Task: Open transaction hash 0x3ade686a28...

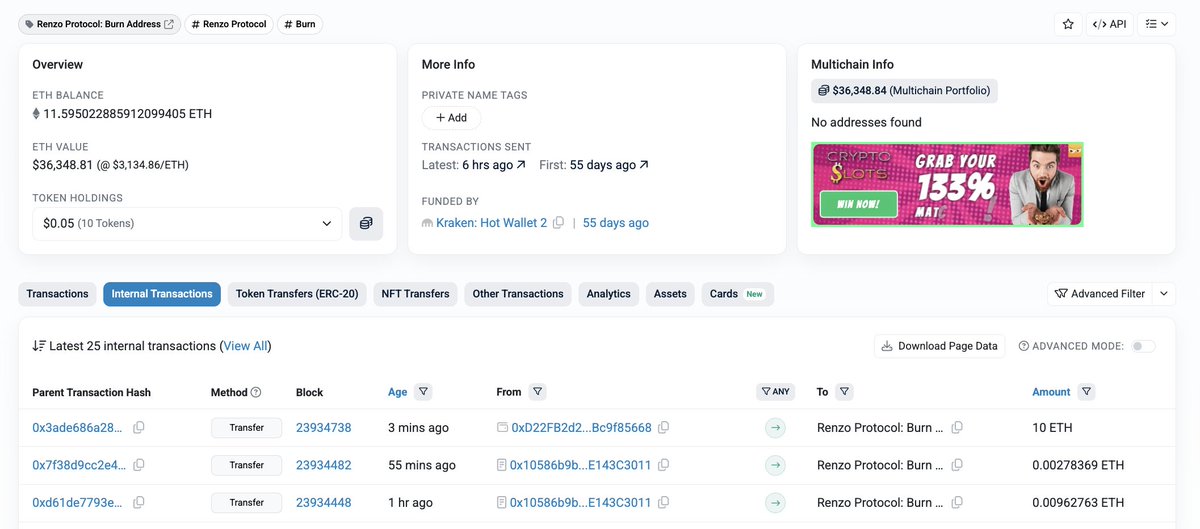Action: (78, 428)
